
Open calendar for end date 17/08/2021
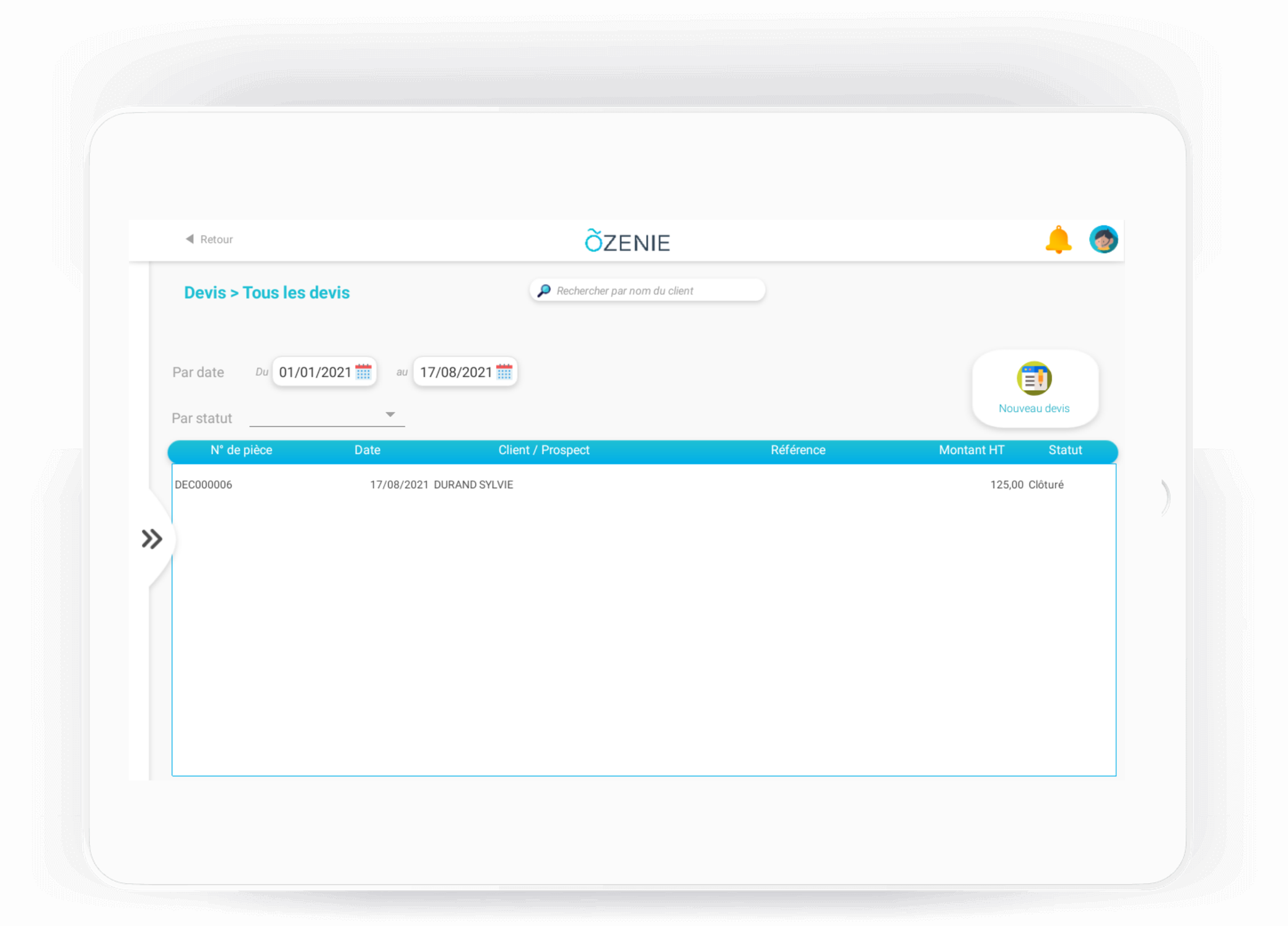coord(504,372)
